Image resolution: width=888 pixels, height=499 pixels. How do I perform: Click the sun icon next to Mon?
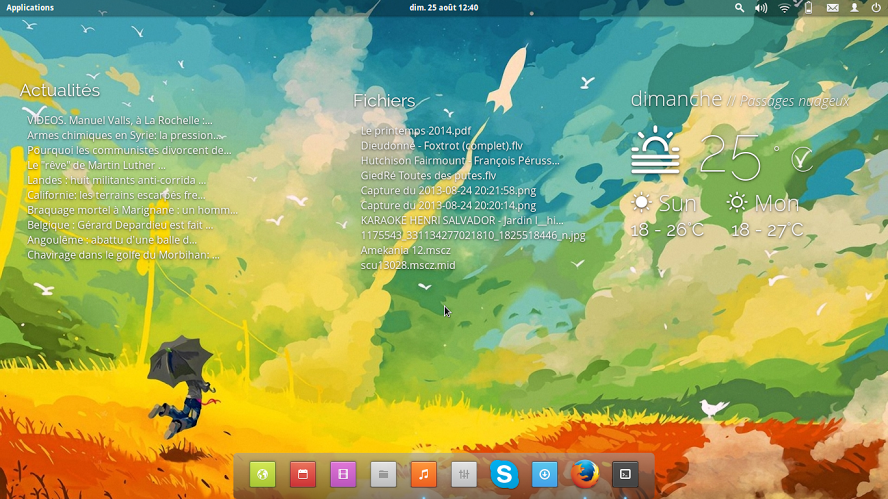736,203
